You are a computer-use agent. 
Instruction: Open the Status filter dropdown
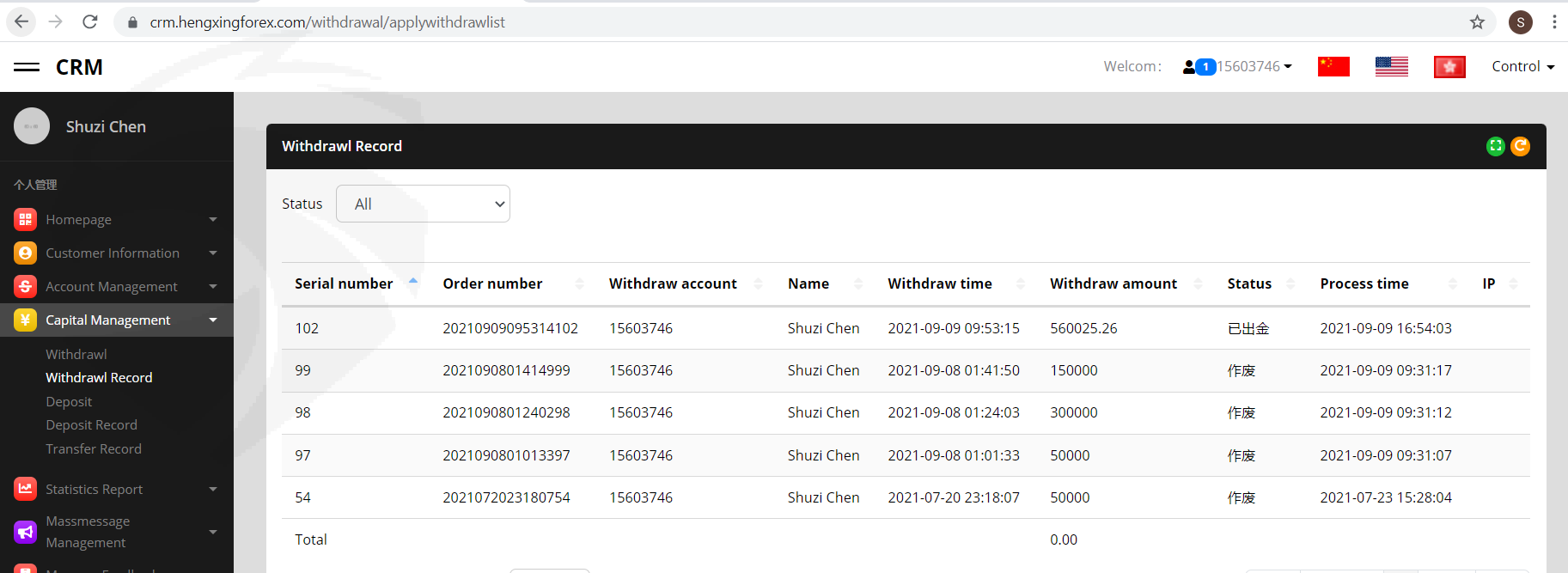[423, 204]
